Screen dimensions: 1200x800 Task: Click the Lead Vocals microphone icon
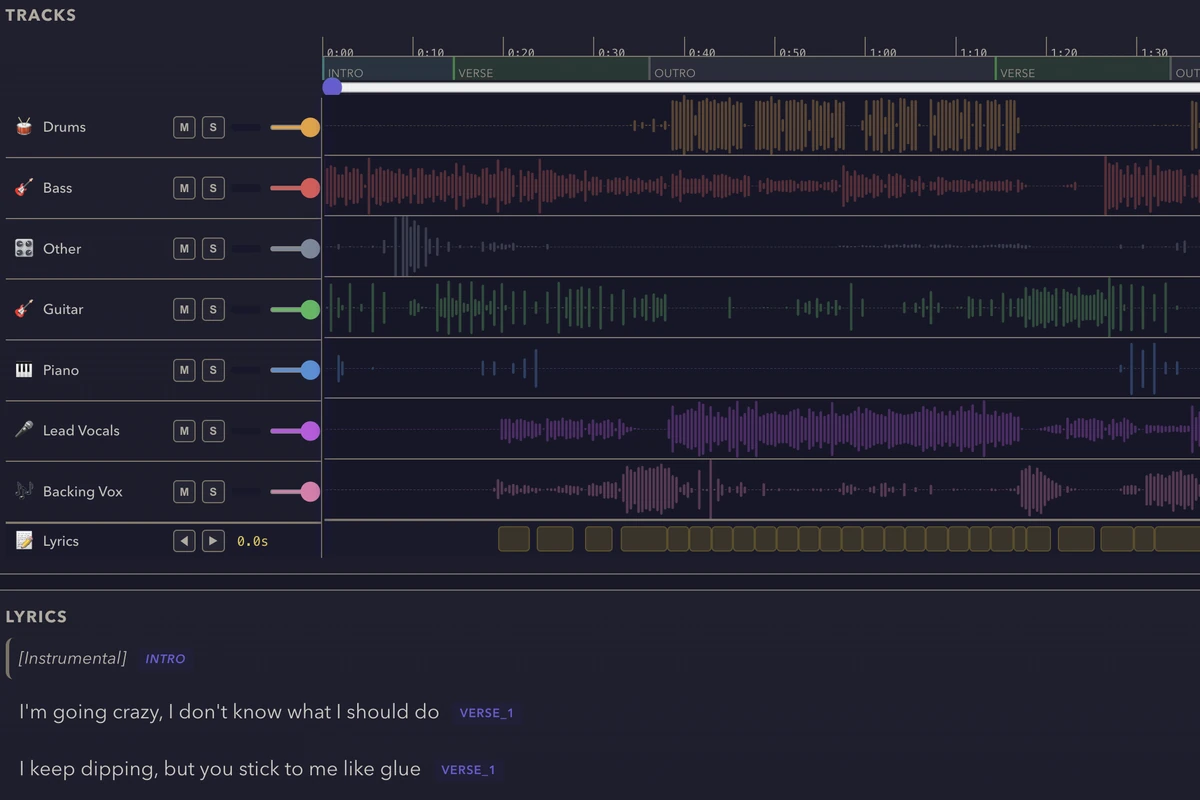tap(24, 430)
